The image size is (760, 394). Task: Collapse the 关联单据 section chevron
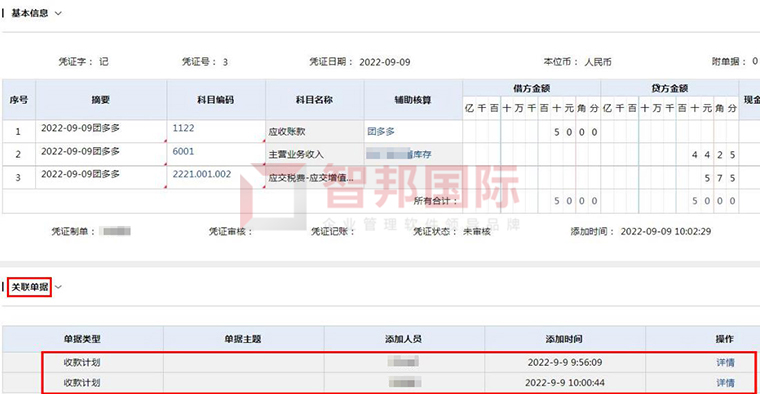tap(58, 287)
